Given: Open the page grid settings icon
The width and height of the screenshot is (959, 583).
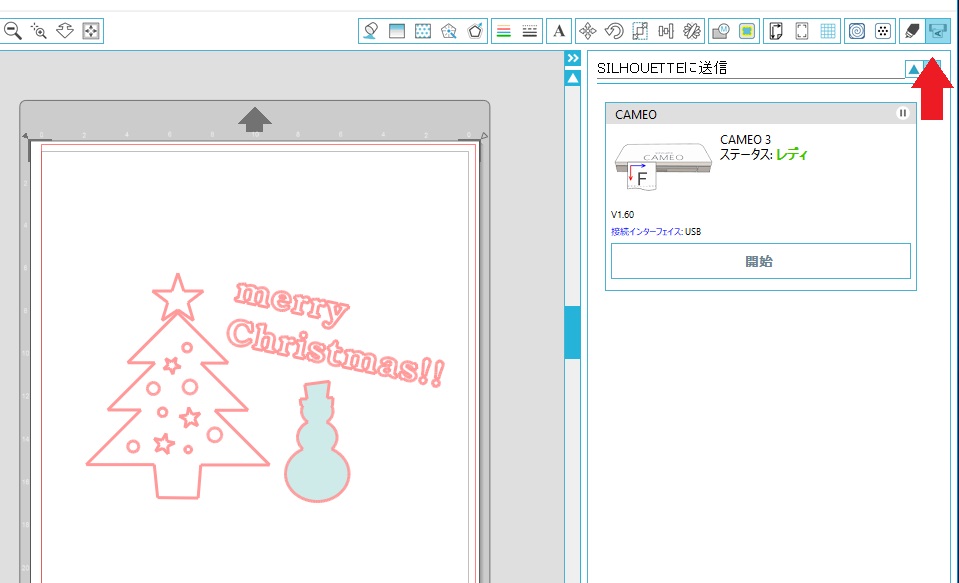Looking at the screenshot, I should click(x=828, y=31).
